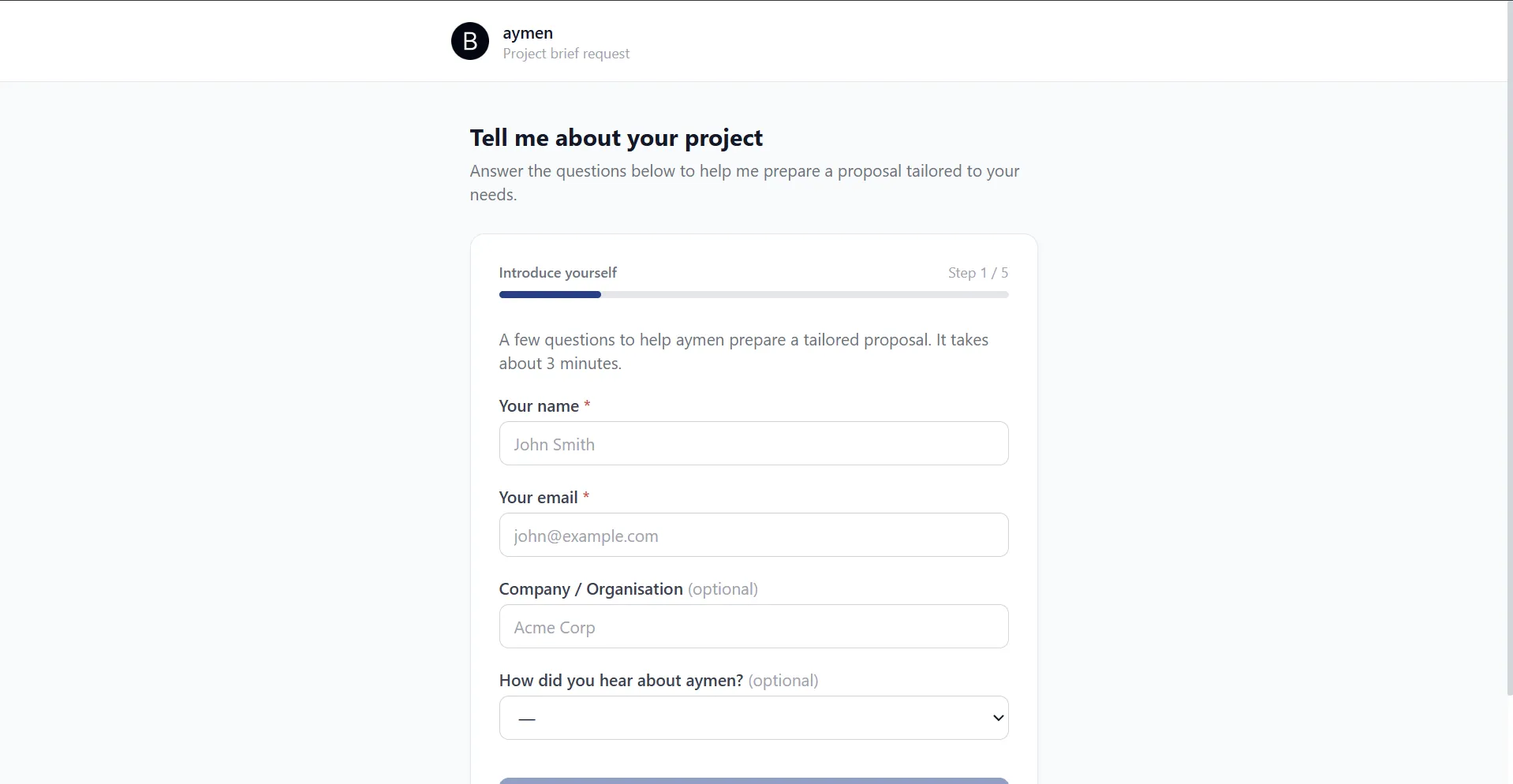Click the "A few questions to help aymen" intro text
This screenshot has height=784, width=1513.
(743, 352)
